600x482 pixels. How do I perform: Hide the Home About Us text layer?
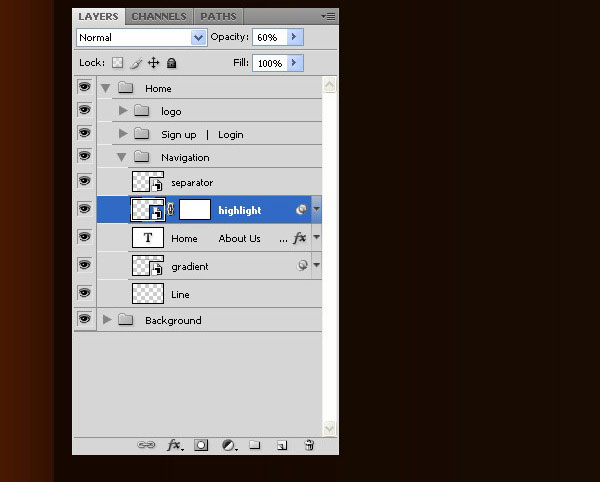coord(84,236)
